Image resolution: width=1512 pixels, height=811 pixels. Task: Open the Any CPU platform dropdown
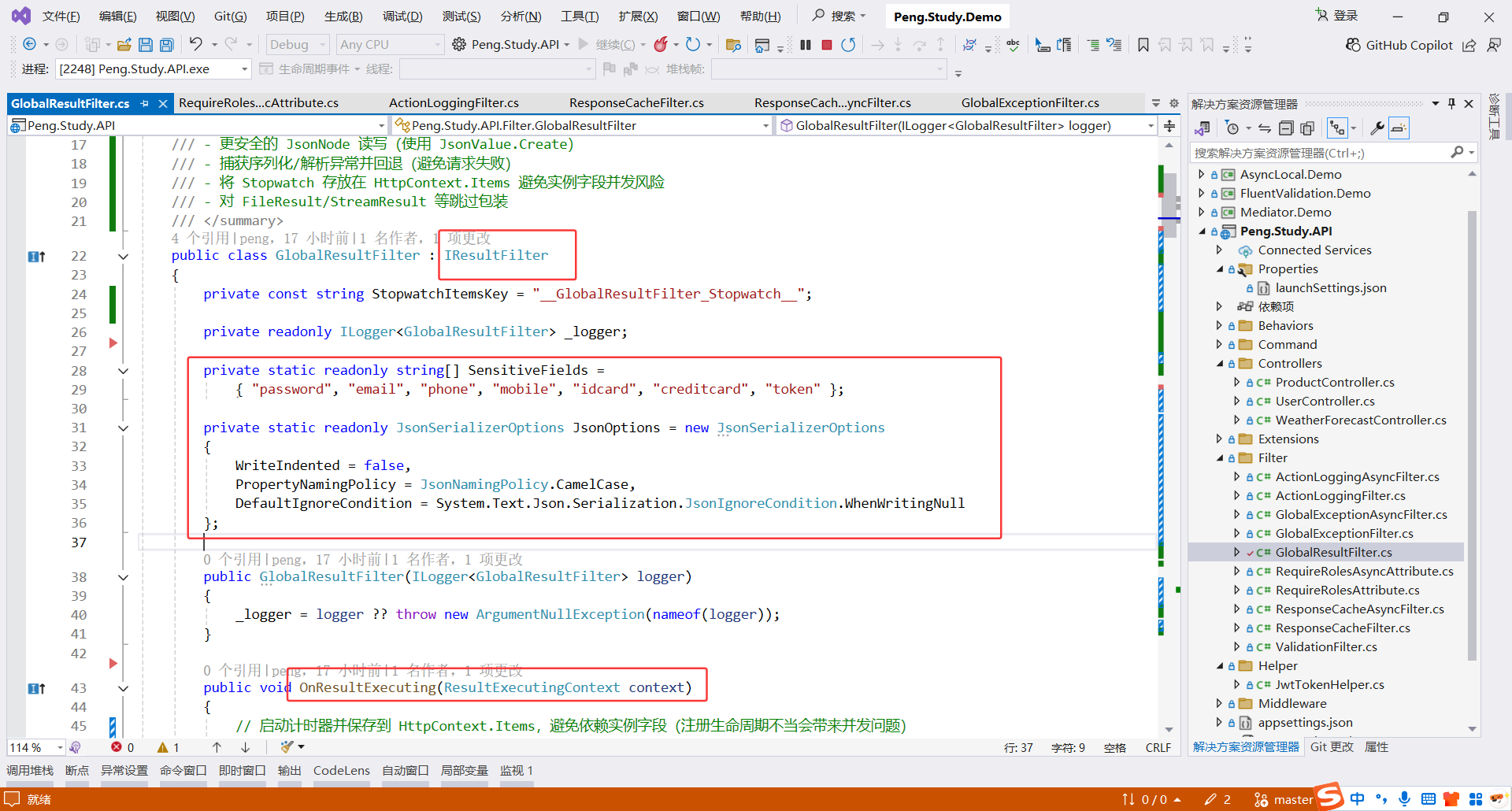[x=391, y=45]
